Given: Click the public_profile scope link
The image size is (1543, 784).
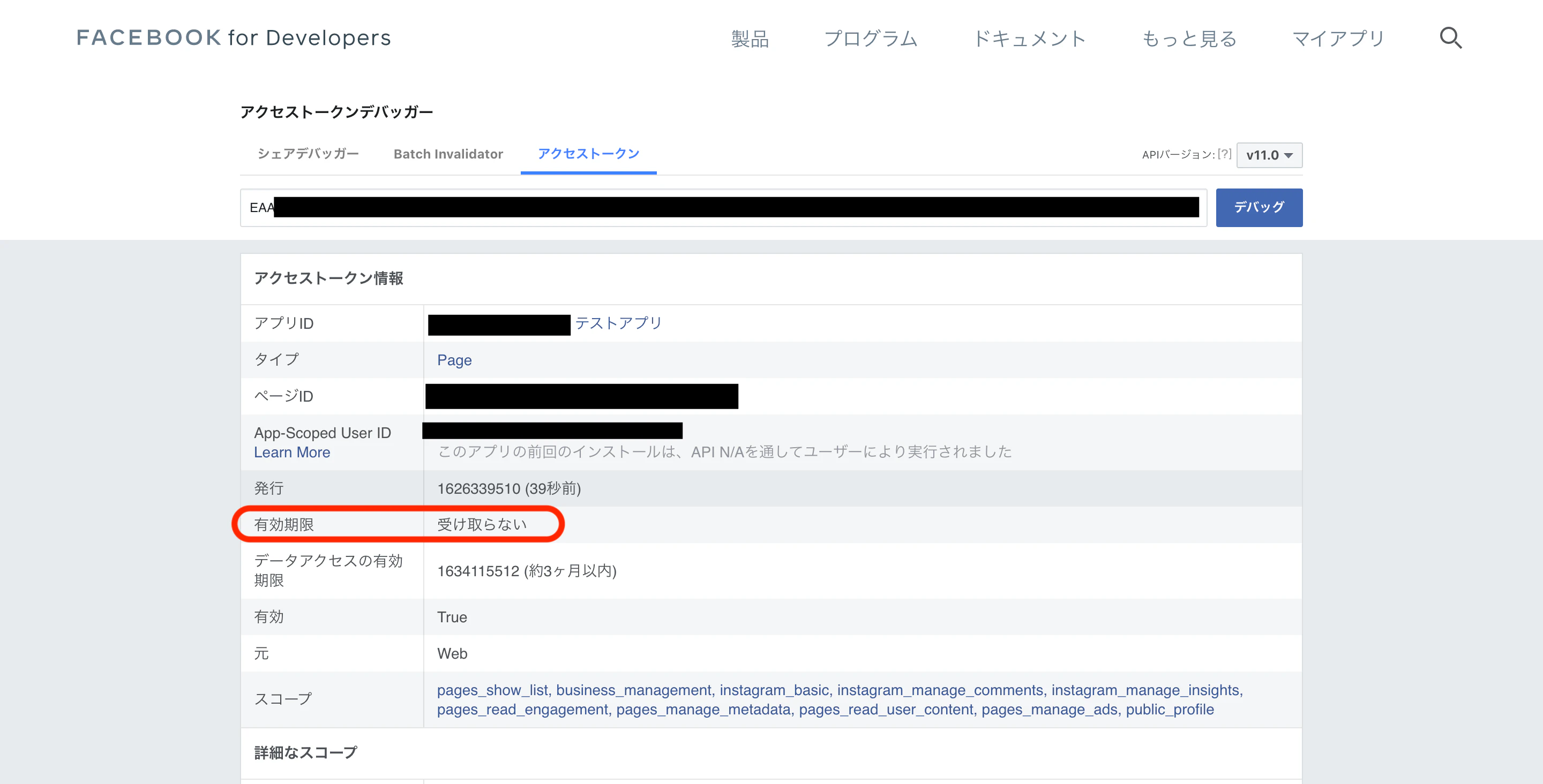Looking at the screenshot, I should point(1170,709).
